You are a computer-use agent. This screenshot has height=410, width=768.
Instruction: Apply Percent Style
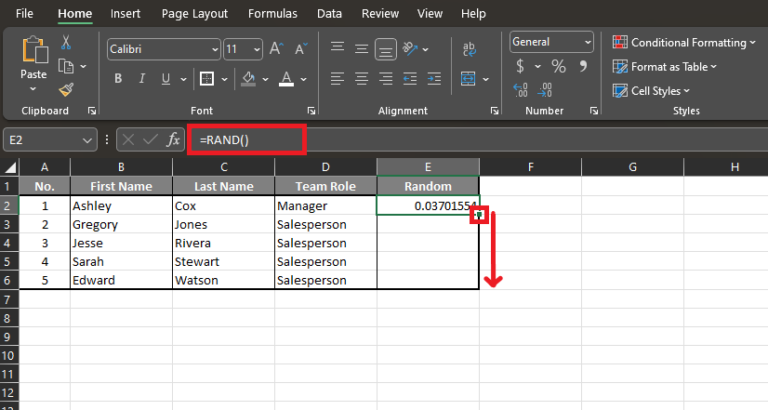(x=559, y=66)
